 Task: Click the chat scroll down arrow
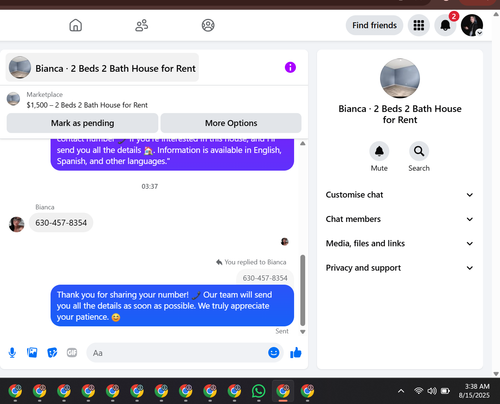(x=303, y=332)
